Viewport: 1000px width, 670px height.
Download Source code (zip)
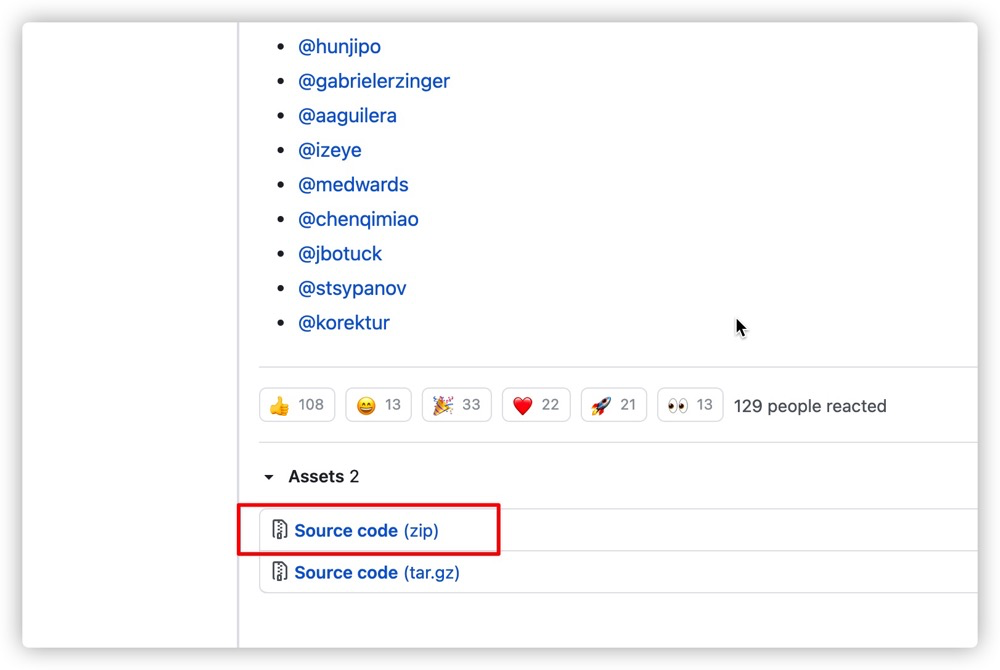(366, 530)
